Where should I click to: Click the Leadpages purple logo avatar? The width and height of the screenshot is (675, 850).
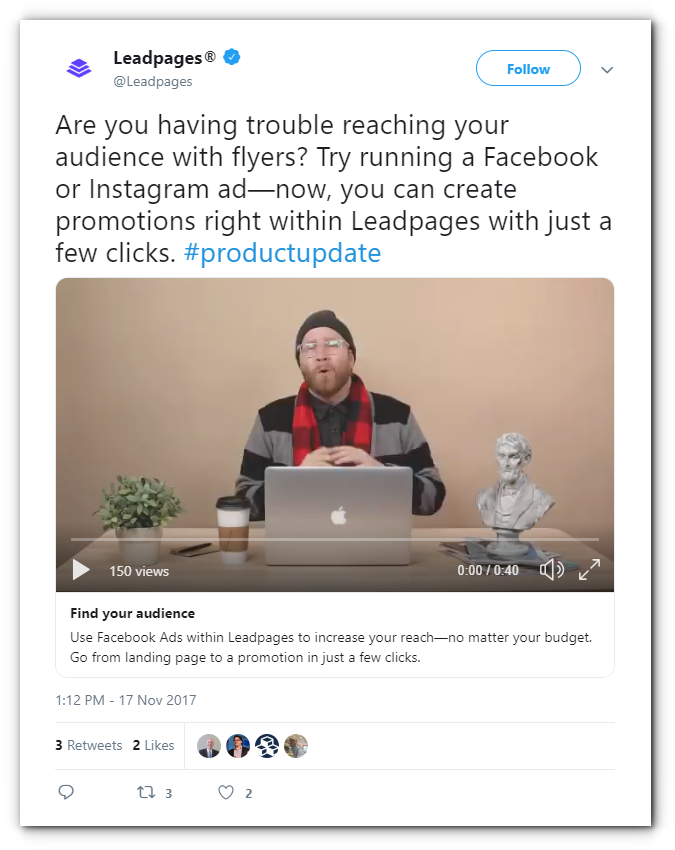[x=79, y=68]
